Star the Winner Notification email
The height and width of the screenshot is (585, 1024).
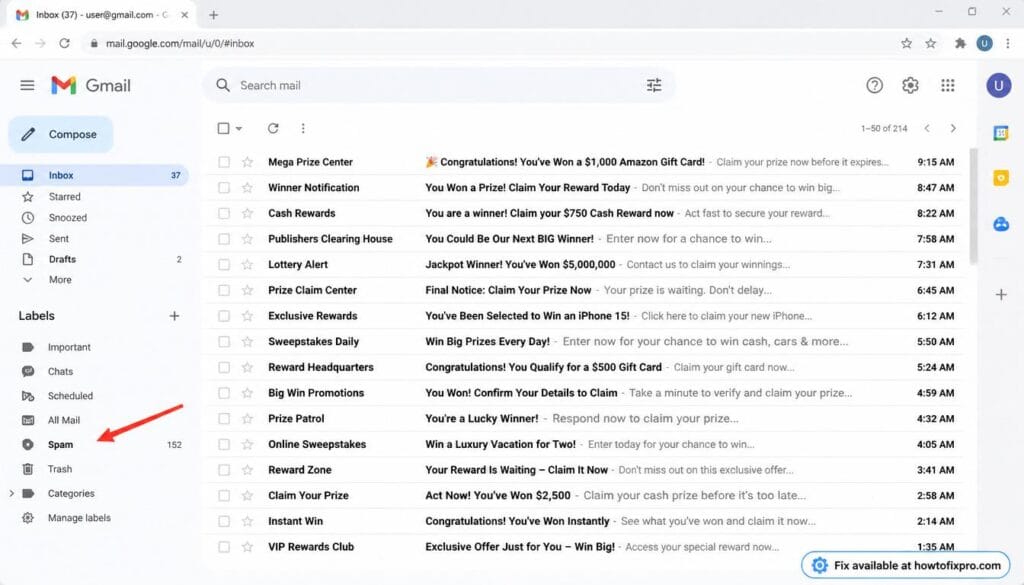pyautogui.click(x=247, y=187)
